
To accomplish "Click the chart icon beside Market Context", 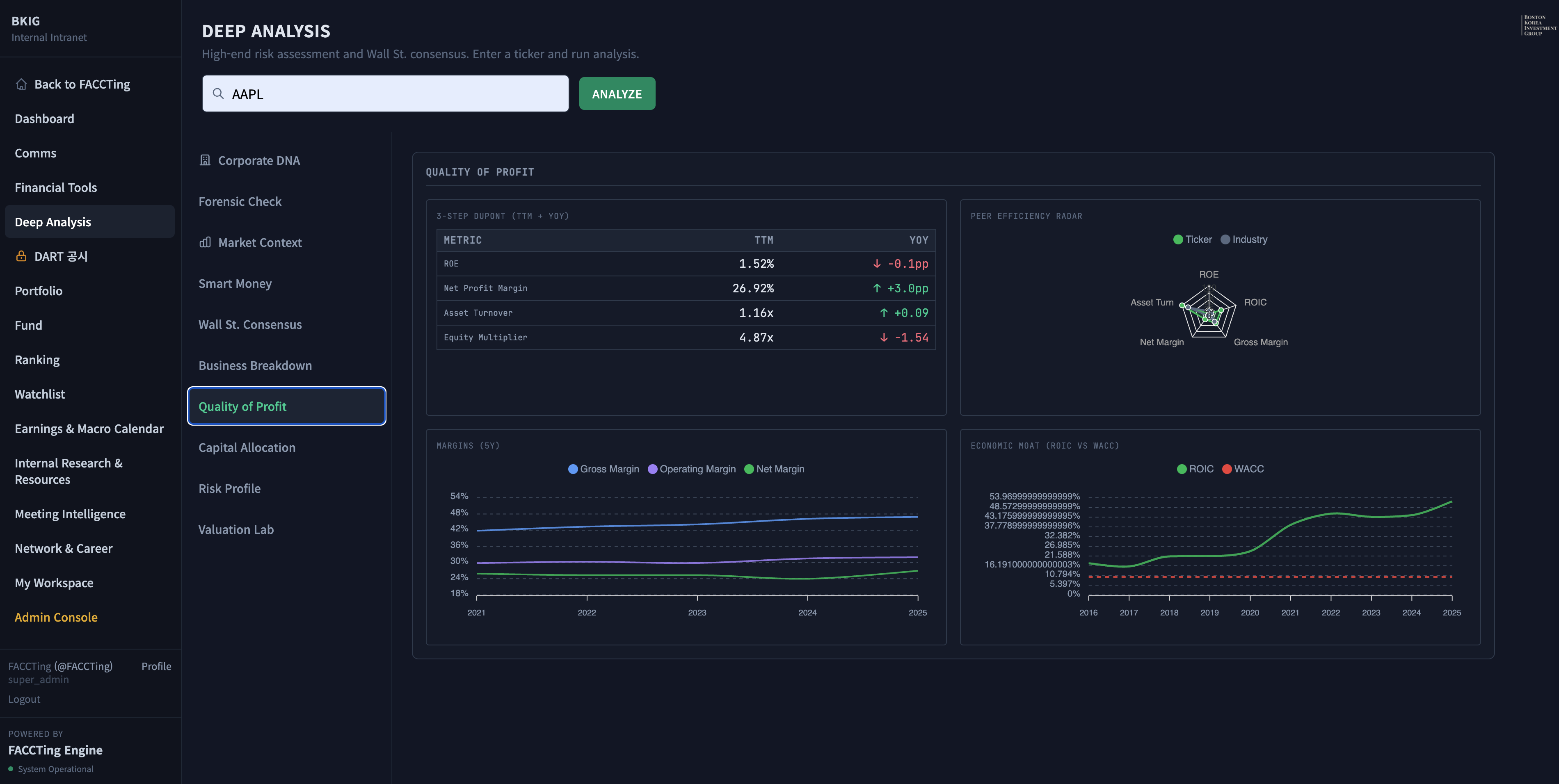I will tap(205, 242).
